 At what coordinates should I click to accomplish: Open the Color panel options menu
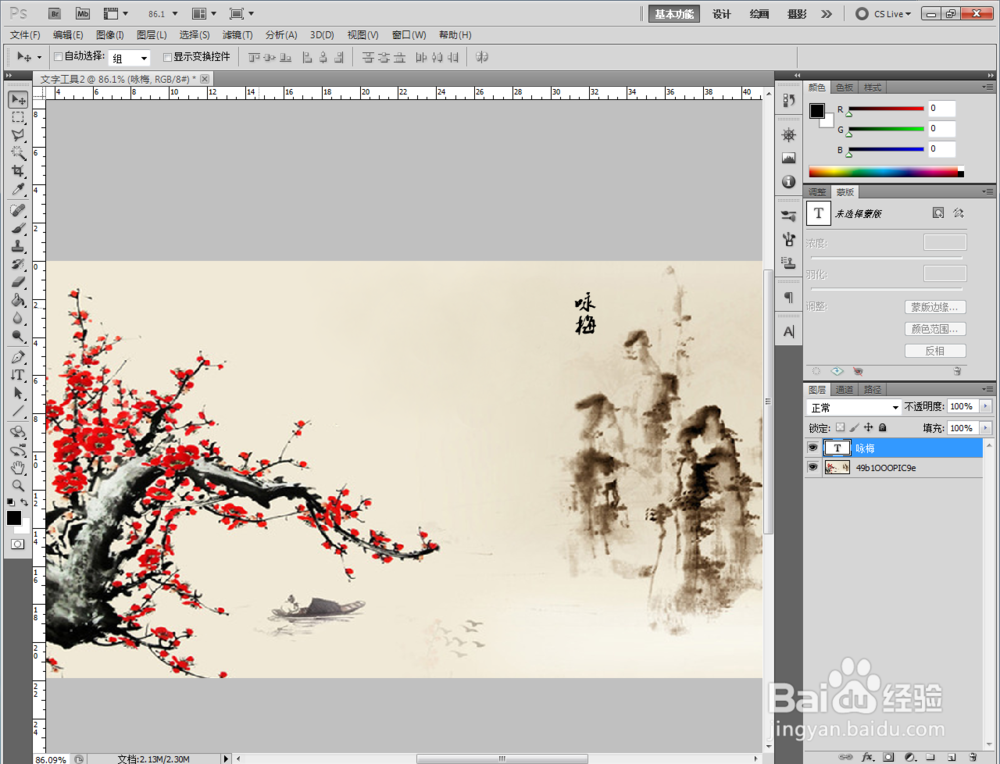tap(988, 87)
